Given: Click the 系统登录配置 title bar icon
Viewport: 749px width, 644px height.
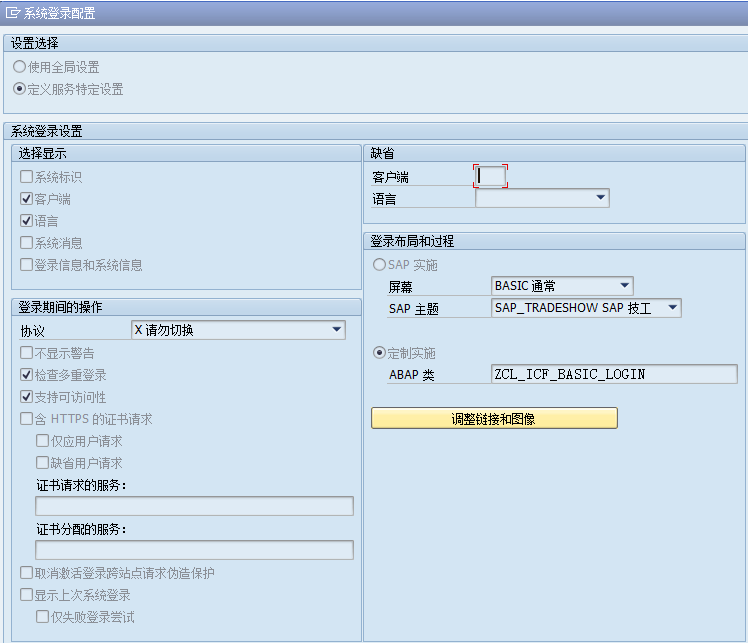Looking at the screenshot, I should (x=13, y=13).
